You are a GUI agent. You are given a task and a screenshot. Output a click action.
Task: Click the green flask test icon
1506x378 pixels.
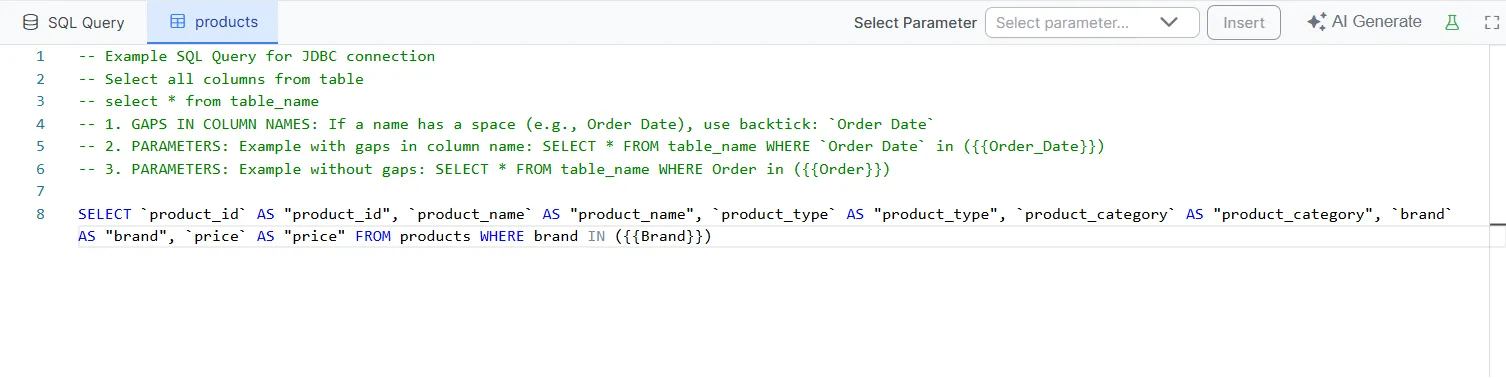click(x=1452, y=22)
